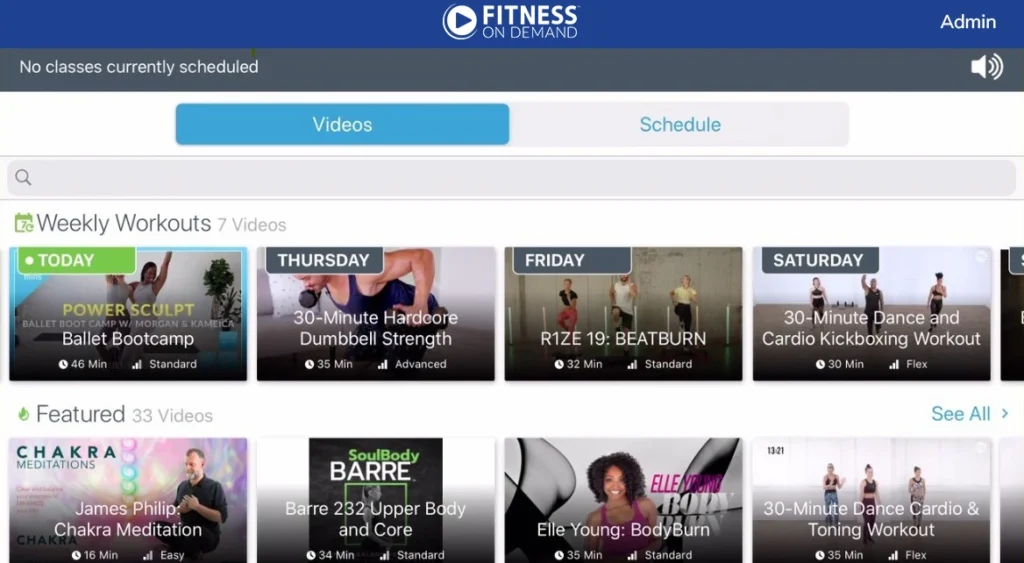This screenshot has height=563, width=1024.
Task: Expand Featured list via the chevron arrow
Action: [1005, 413]
